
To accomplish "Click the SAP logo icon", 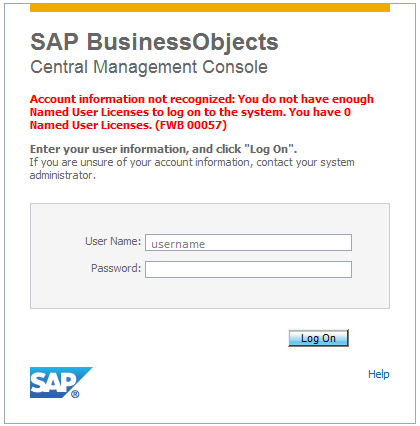I will click(61, 382).
